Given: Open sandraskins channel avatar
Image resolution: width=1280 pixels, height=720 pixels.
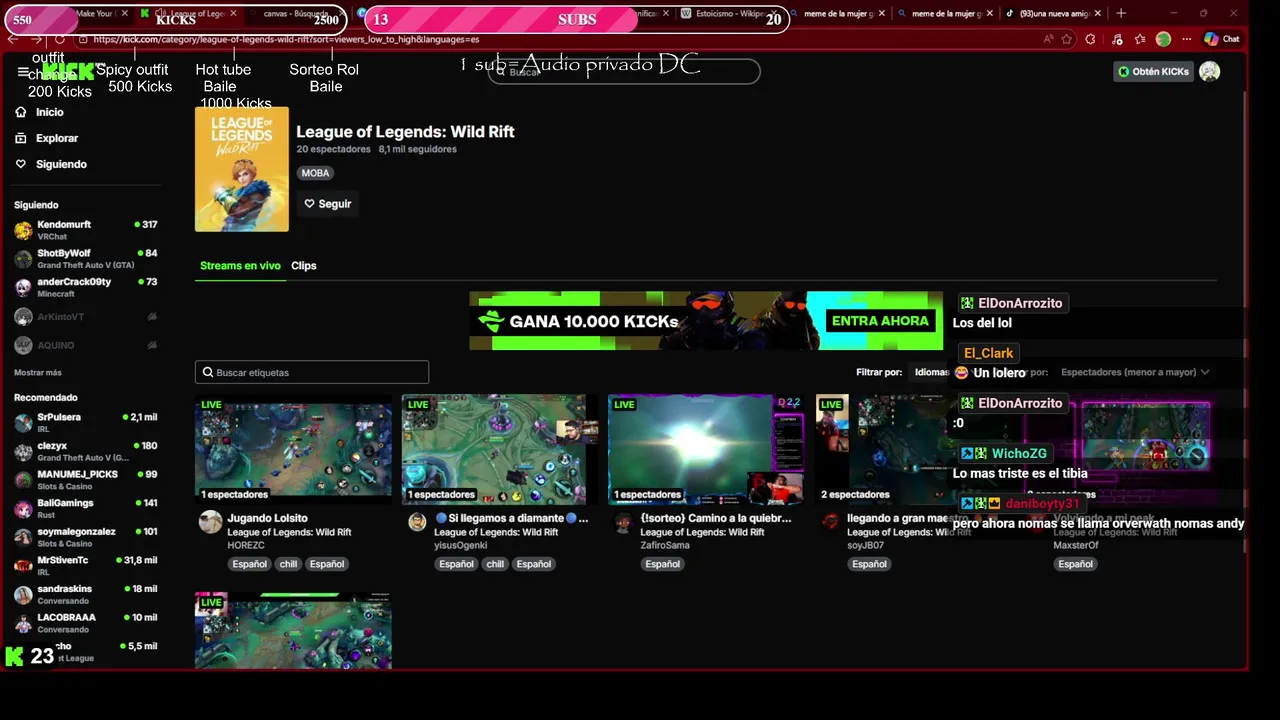Looking at the screenshot, I should click(x=23, y=594).
